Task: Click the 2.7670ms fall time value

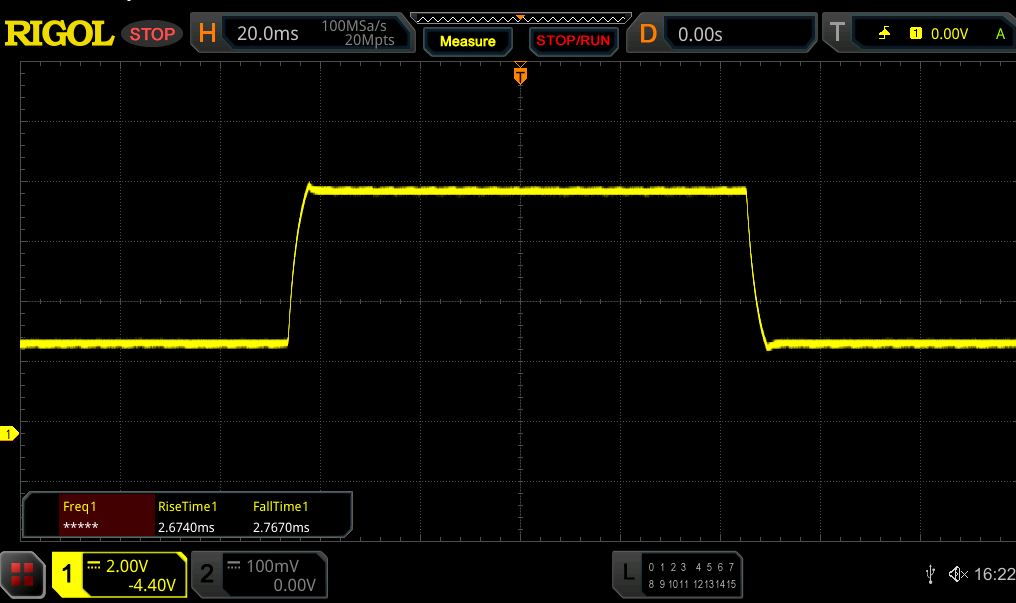Action: pyautogui.click(x=281, y=527)
